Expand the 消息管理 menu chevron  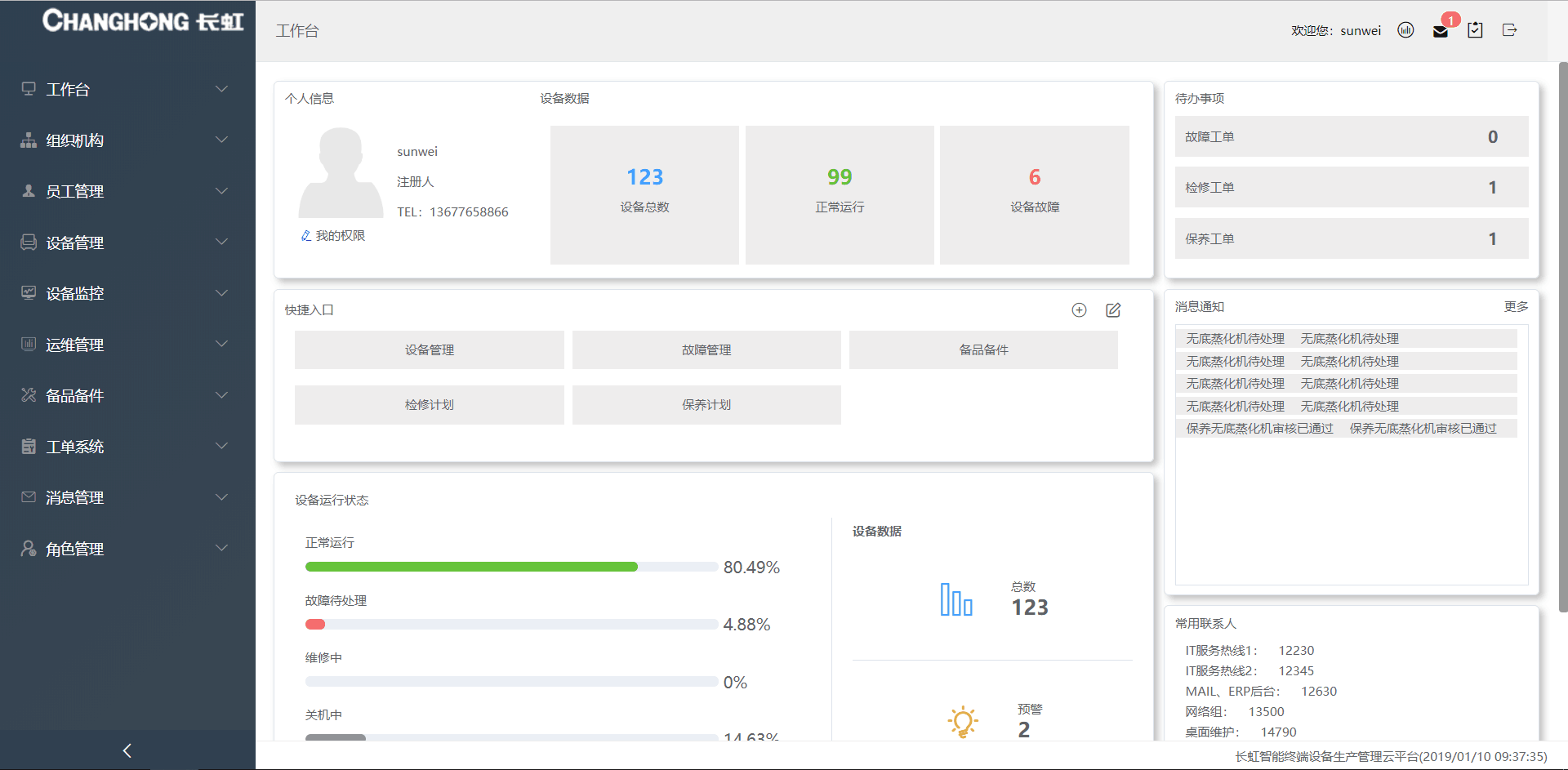coord(221,497)
